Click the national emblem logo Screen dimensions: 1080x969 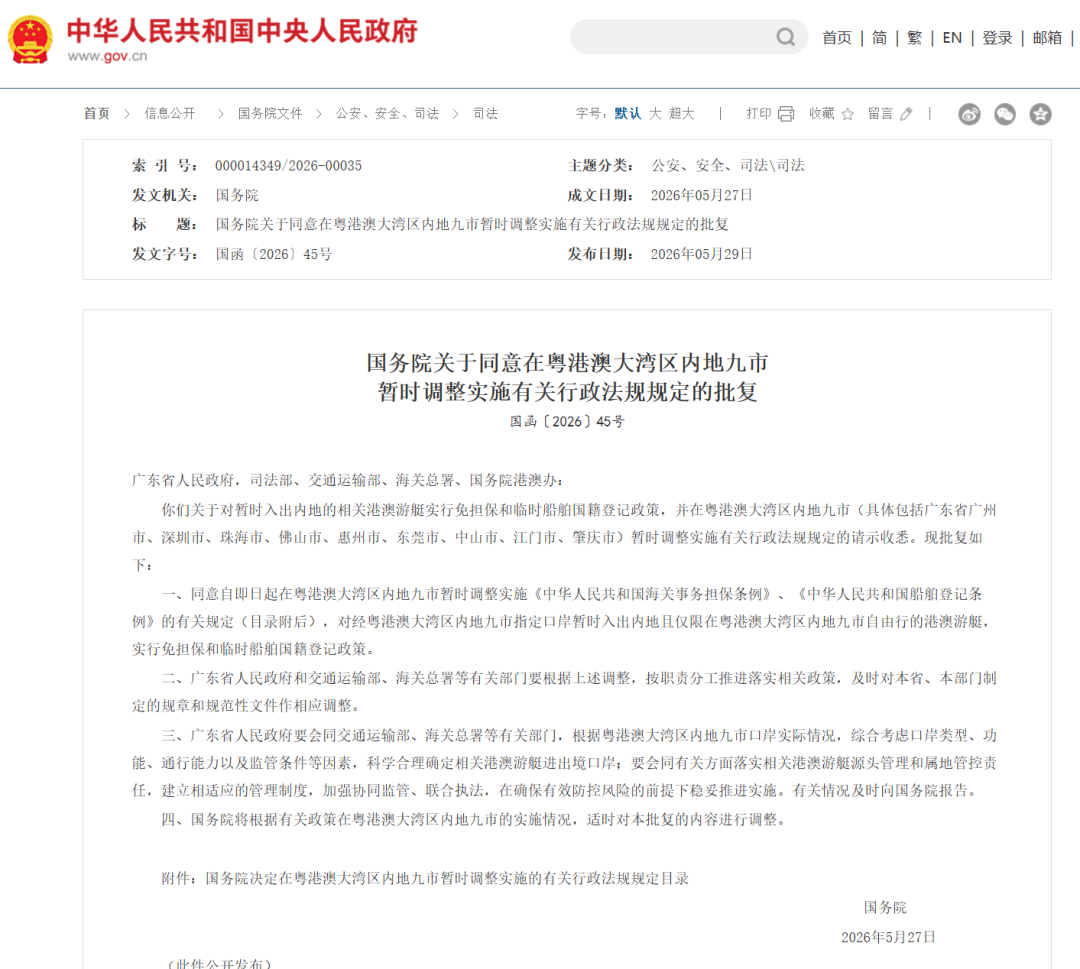(30, 39)
